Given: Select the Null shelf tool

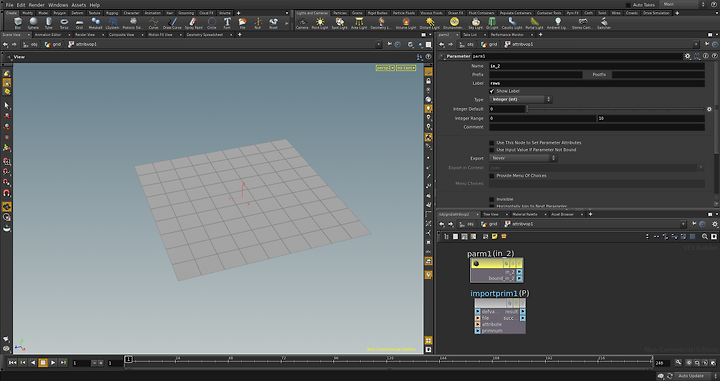Looking at the screenshot, I should [258, 23].
